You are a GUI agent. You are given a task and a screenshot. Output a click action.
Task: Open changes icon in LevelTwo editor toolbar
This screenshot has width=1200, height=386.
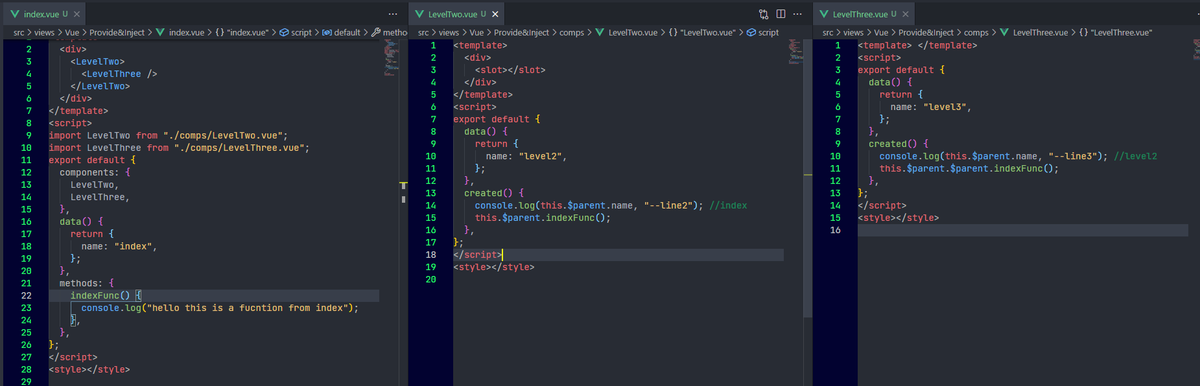point(765,14)
